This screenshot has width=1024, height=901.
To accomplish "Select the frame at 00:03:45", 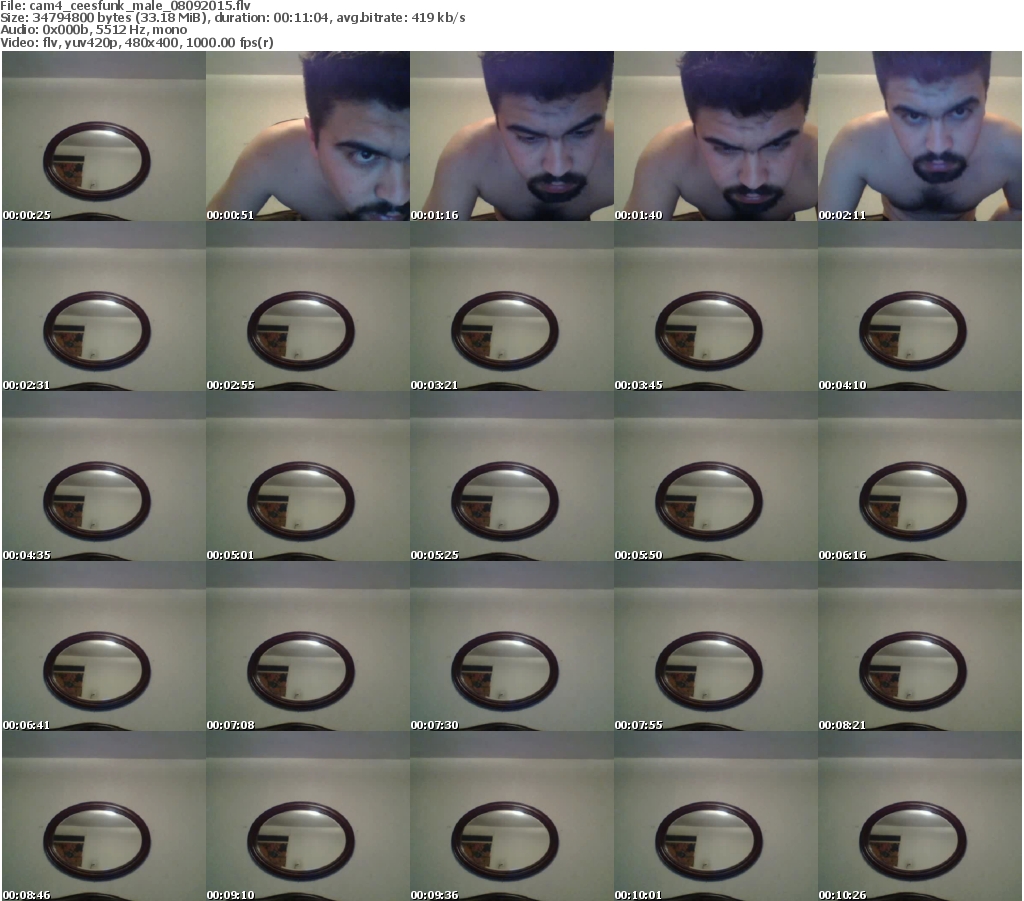I will tap(716, 306).
